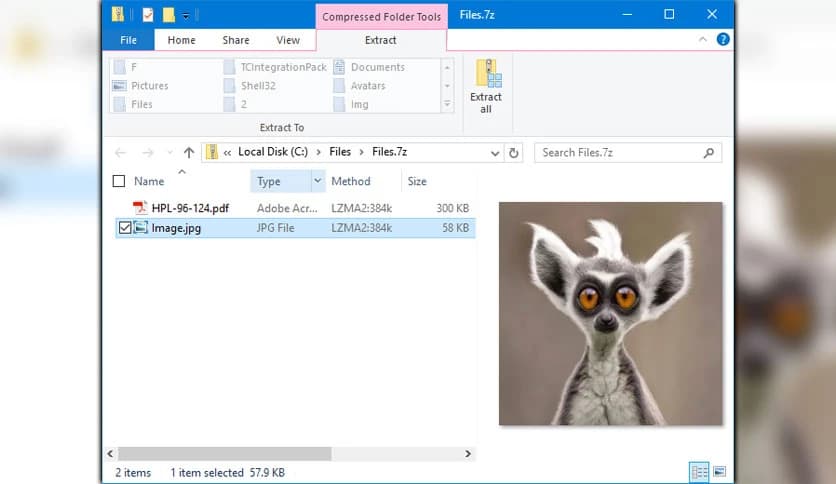Switch to the View ribbon tab
Viewport: 836px width, 484px height.
click(288, 40)
